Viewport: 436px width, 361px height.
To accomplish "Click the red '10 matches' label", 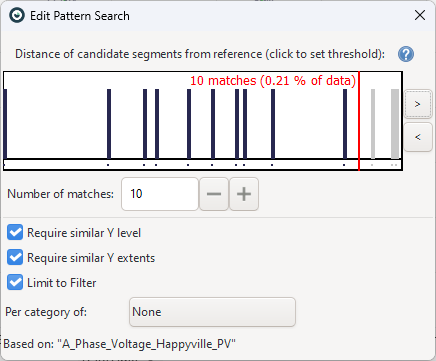I will coord(273,81).
